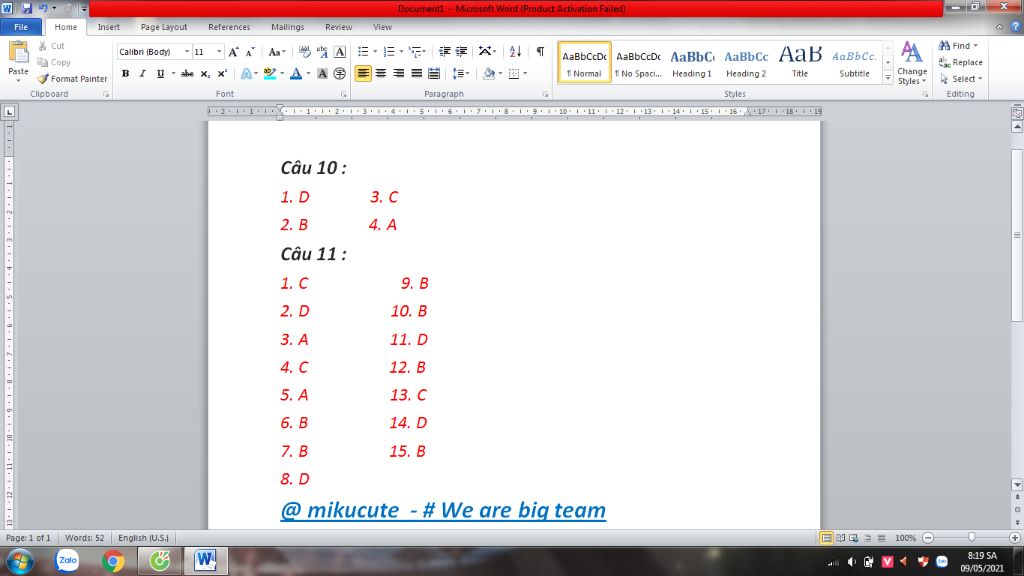This screenshot has width=1024, height=576.
Task: Apply the Title style
Action: 800,63
